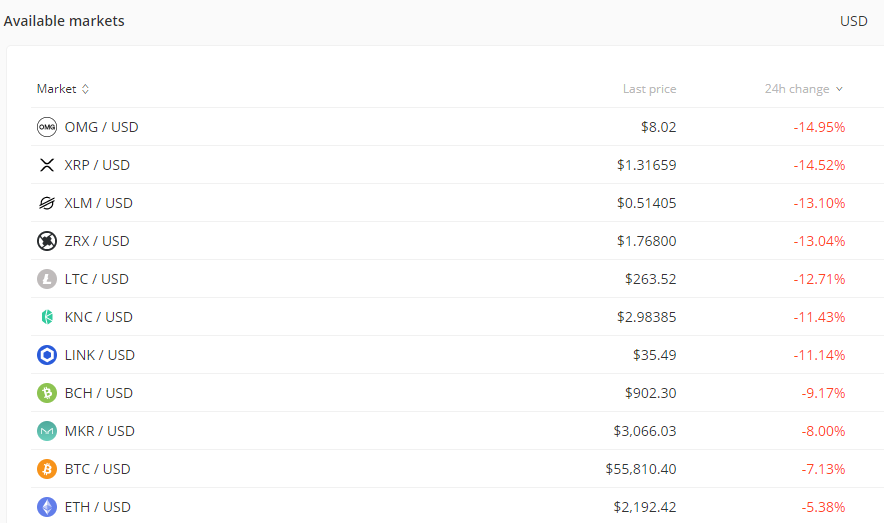Open the ETH / USD market
The height and width of the screenshot is (523, 884).
(x=97, y=507)
